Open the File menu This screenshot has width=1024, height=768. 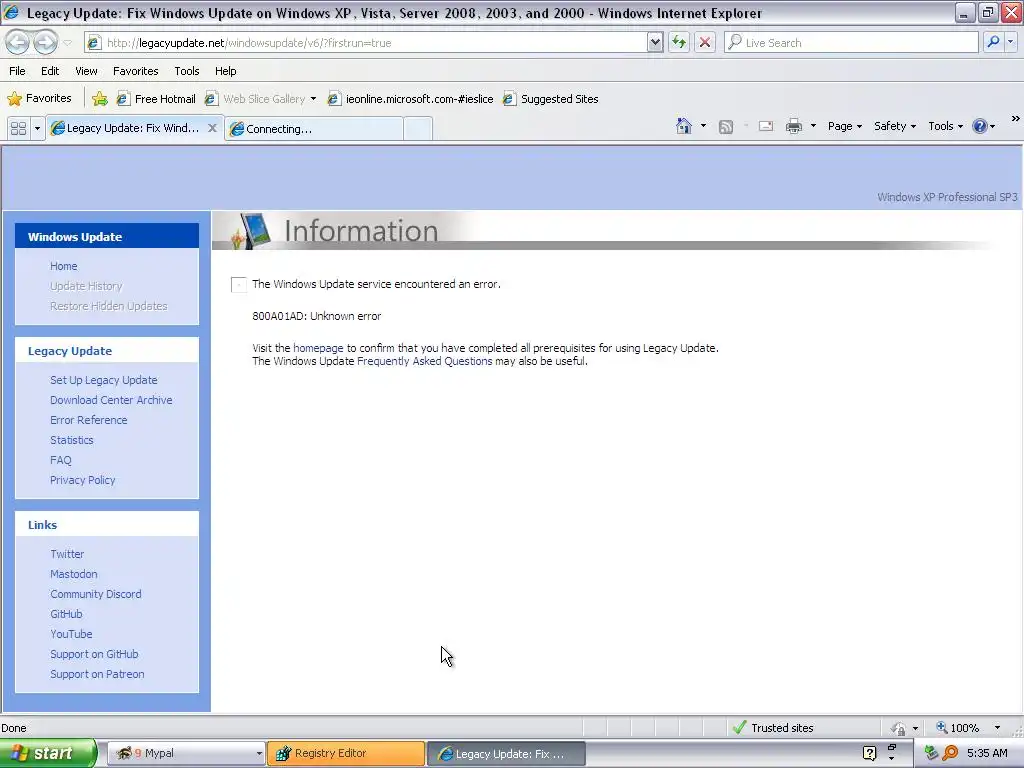[x=17, y=71]
